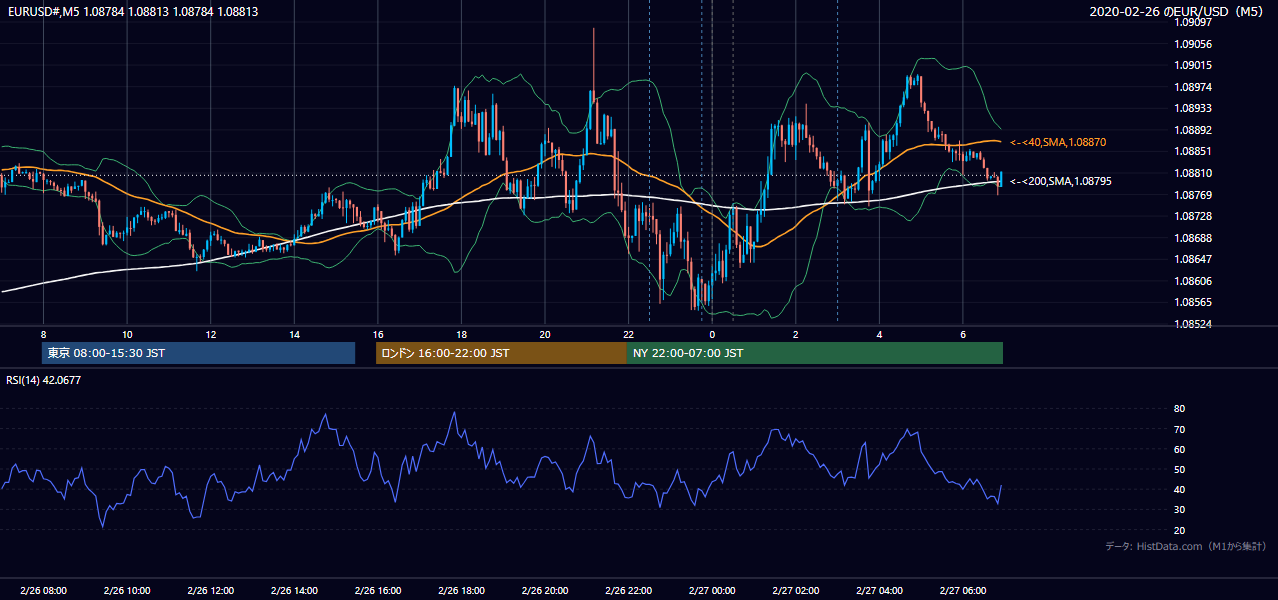Image resolution: width=1278 pixels, height=600 pixels.
Task: Click hour tick '20' under price chart
Action: click(545, 334)
